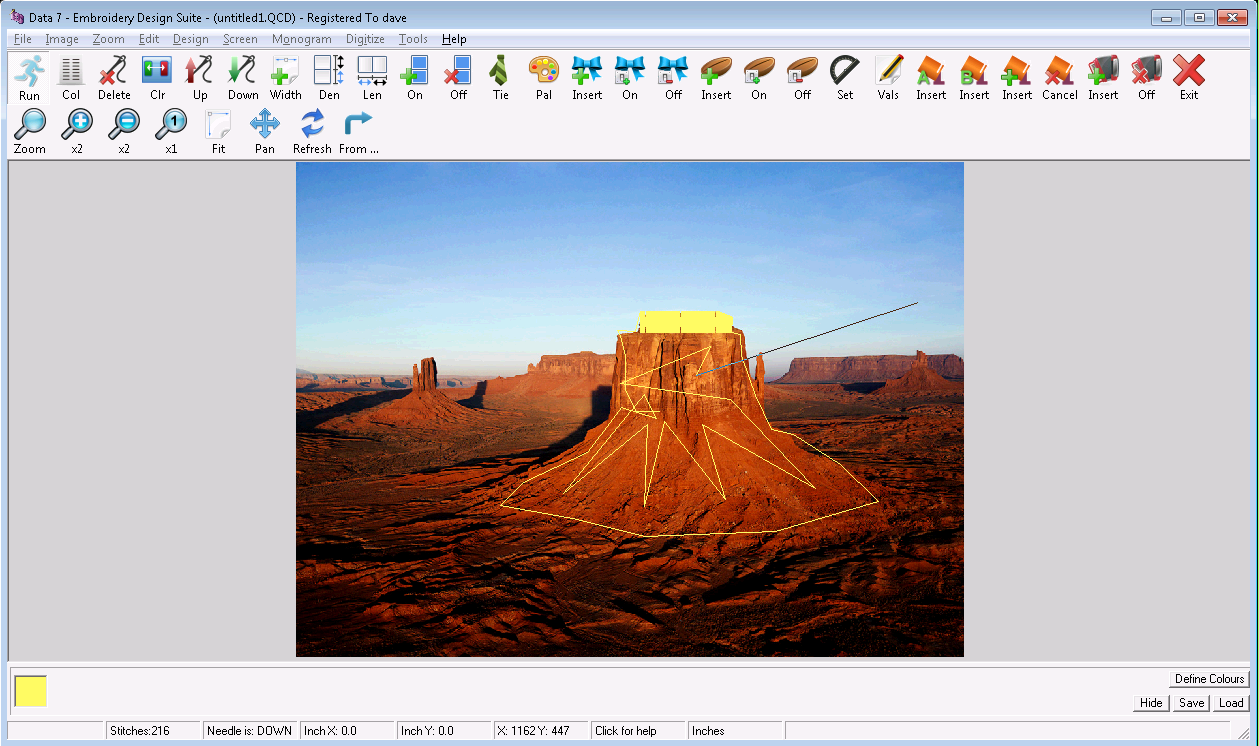Click the Off icon with brown bean
Viewport: 1259px width, 746px height.
(x=802, y=71)
